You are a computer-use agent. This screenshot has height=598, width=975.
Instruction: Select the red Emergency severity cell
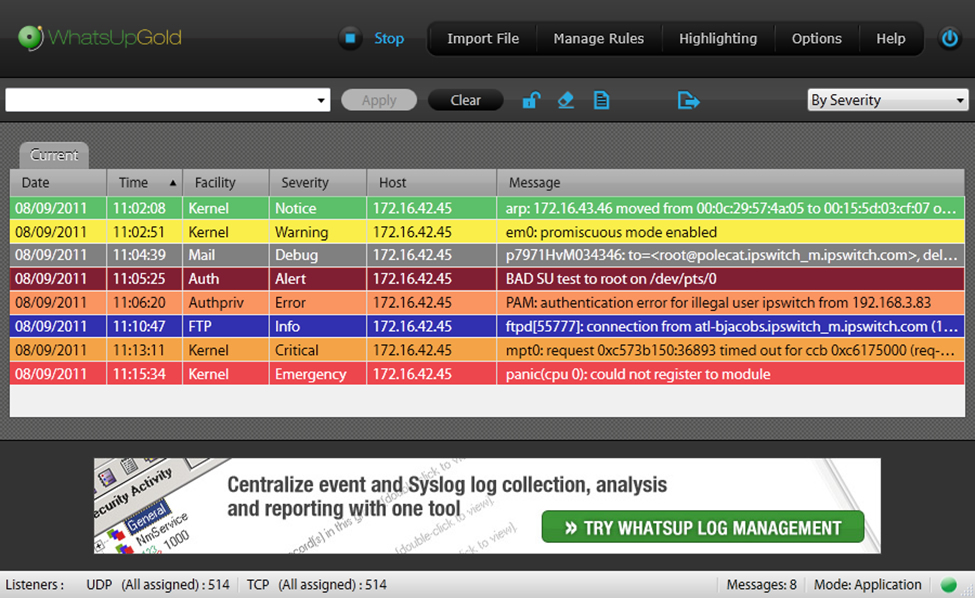318,374
